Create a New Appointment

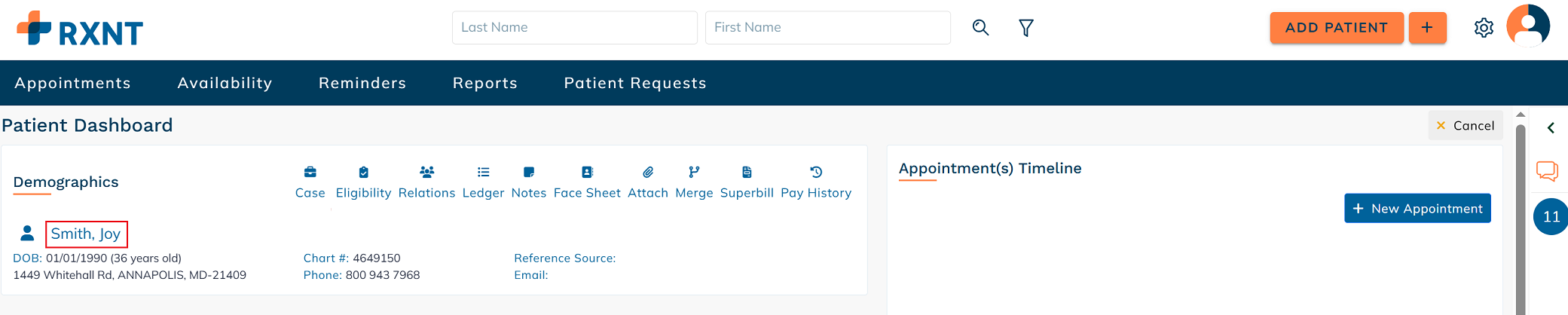(x=1417, y=208)
